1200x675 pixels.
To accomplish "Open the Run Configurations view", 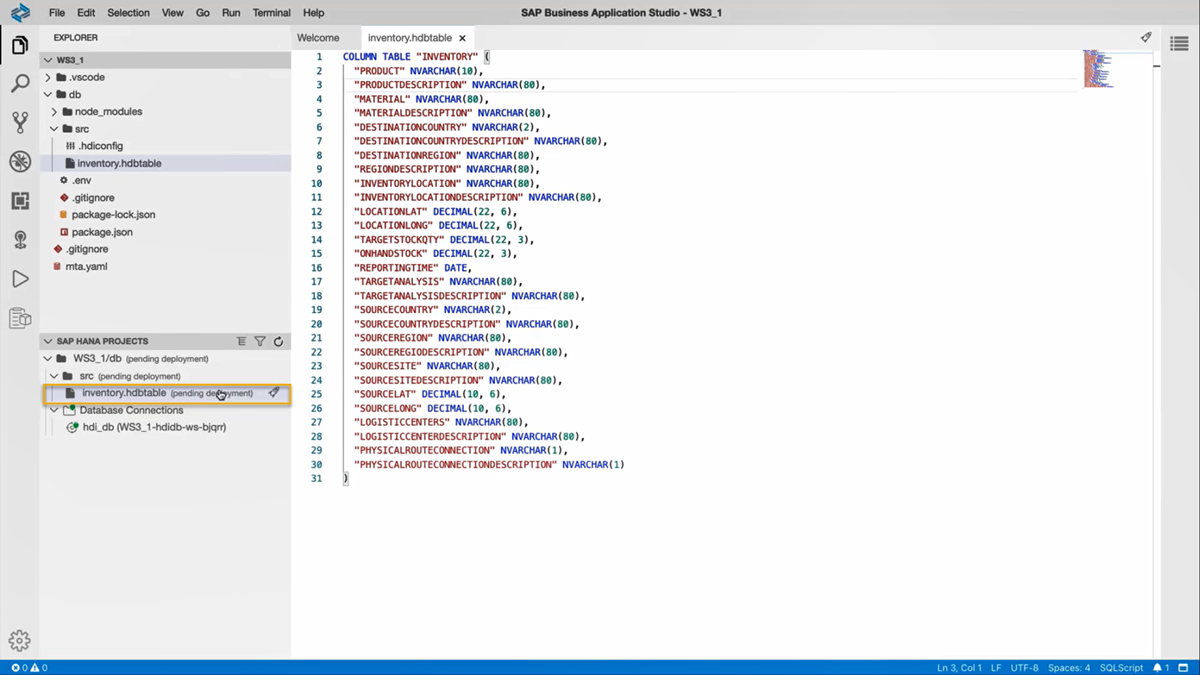I will [20, 162].
